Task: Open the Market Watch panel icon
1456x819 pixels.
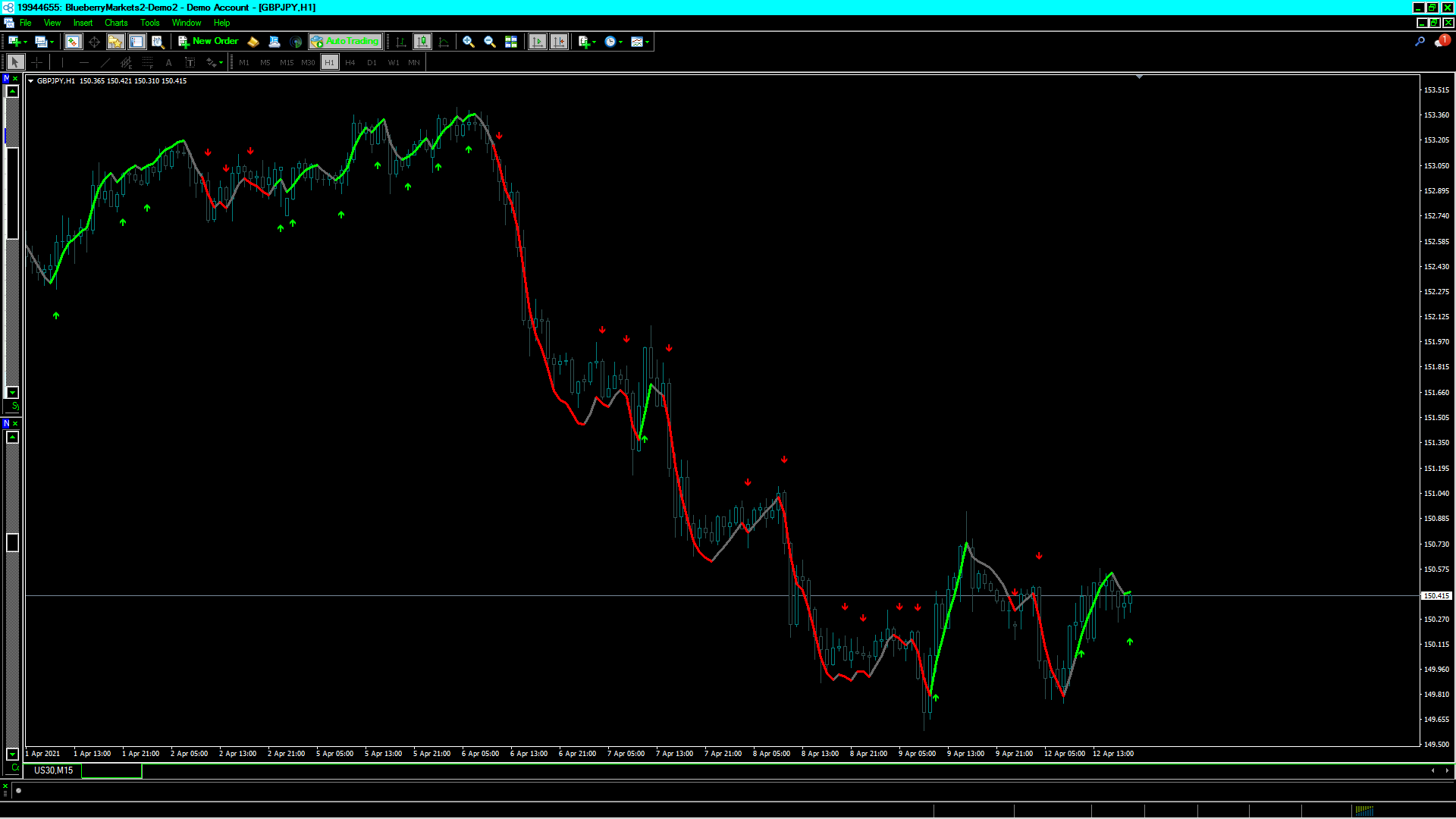Action: (73, 42)
